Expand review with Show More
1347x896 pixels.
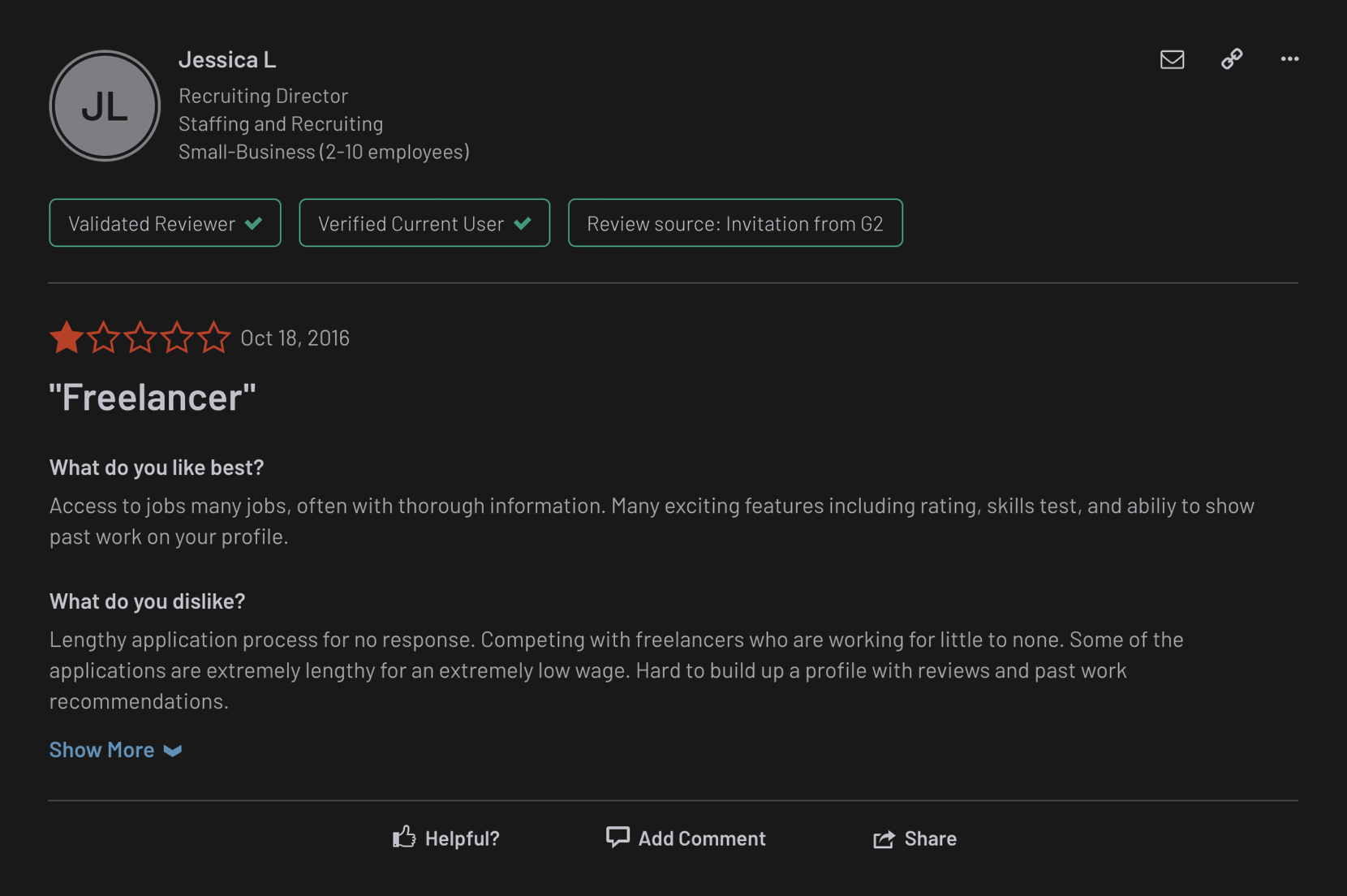pos(115,750)
